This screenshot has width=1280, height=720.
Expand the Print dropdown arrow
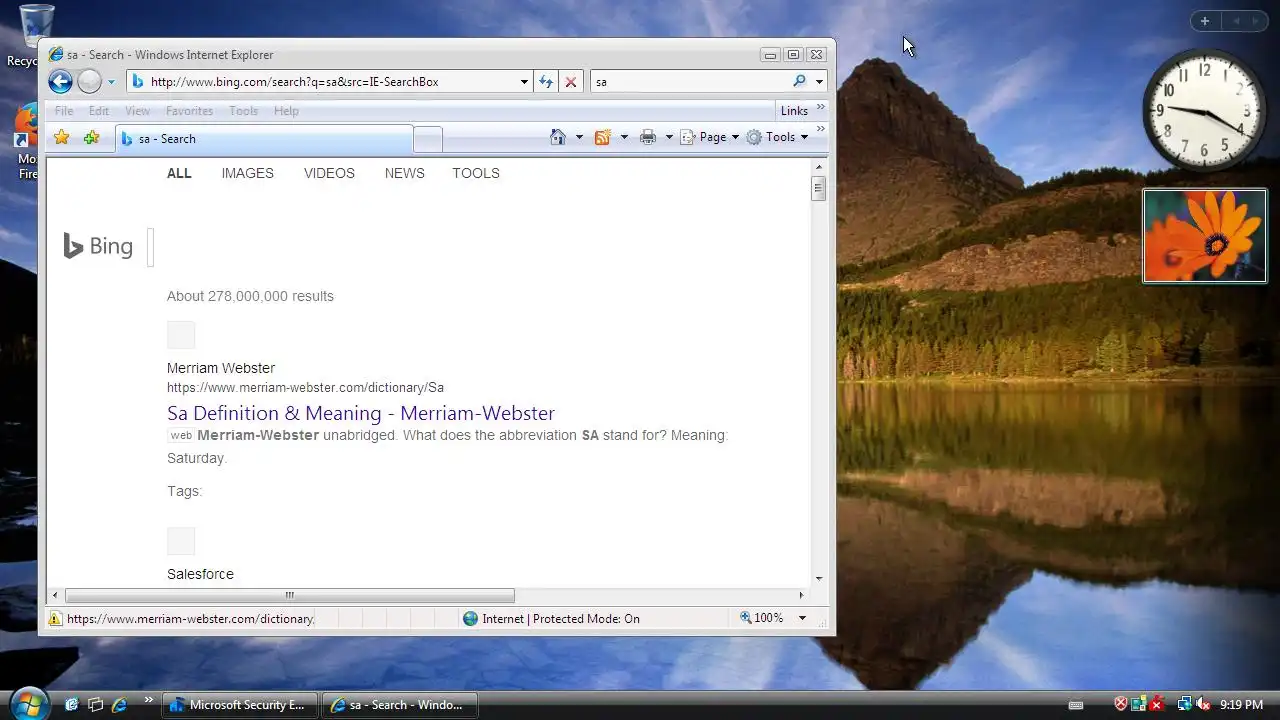(x=669, y=137)
